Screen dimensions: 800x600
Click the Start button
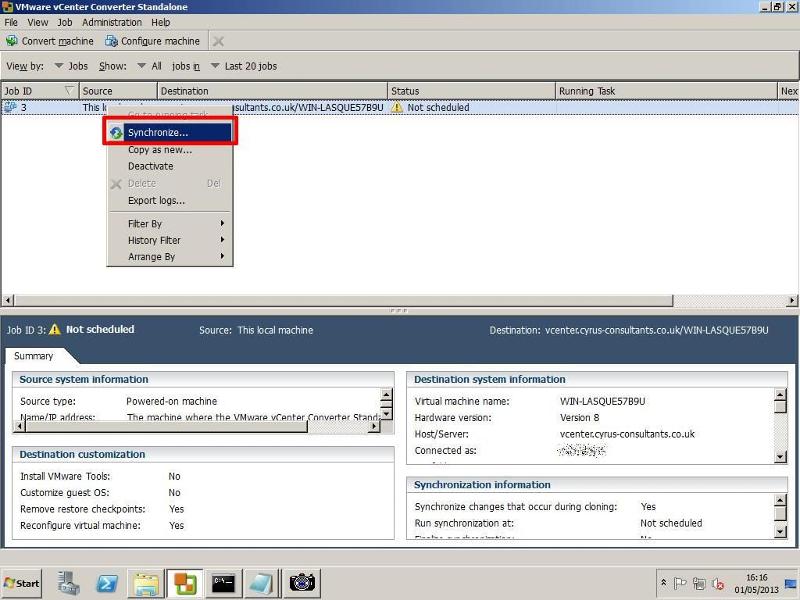coord(21,583)
